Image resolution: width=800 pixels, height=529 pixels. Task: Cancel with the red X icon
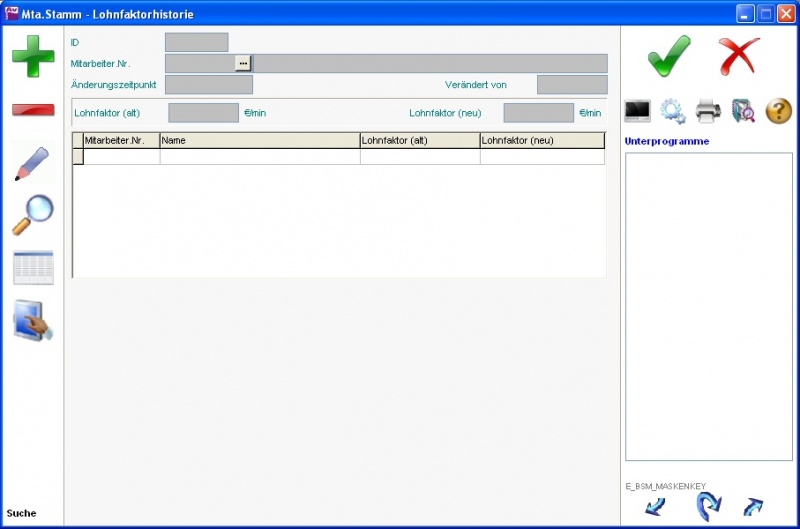click(x=739, y=56)
